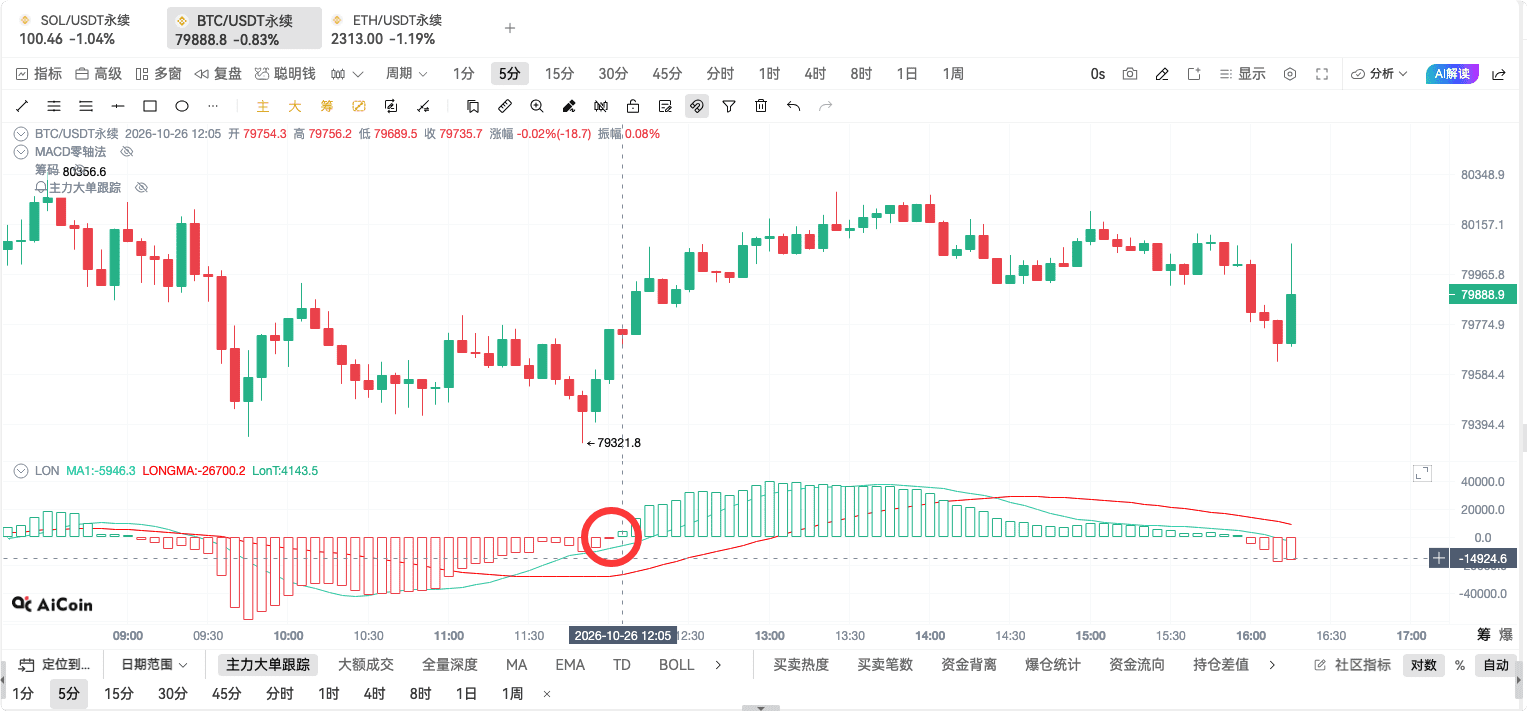
Task: Select the ellipse drawing tool
Action: point(182,106)
